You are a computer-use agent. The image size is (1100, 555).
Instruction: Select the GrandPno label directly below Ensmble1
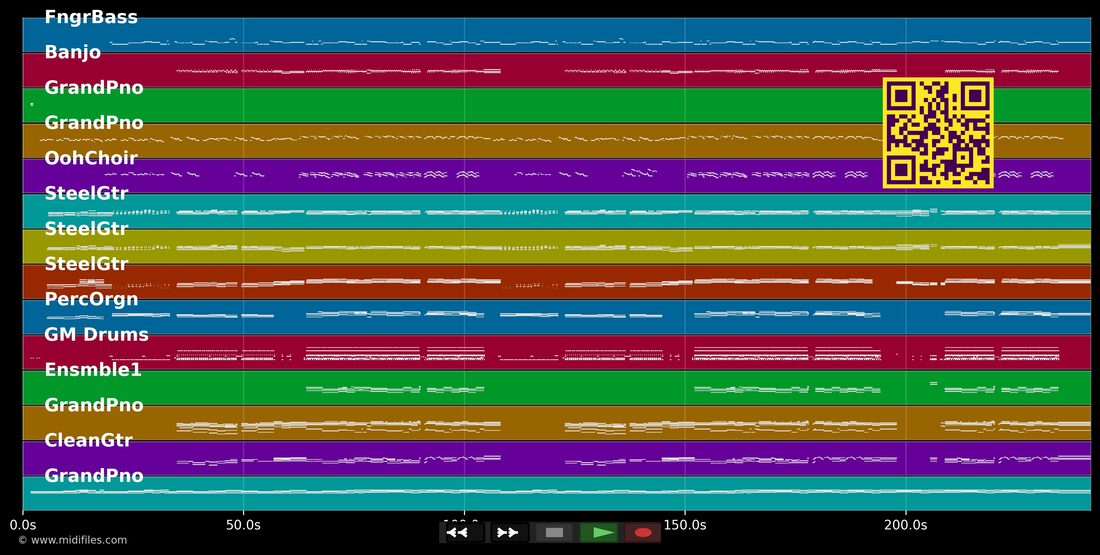(94, 405)
